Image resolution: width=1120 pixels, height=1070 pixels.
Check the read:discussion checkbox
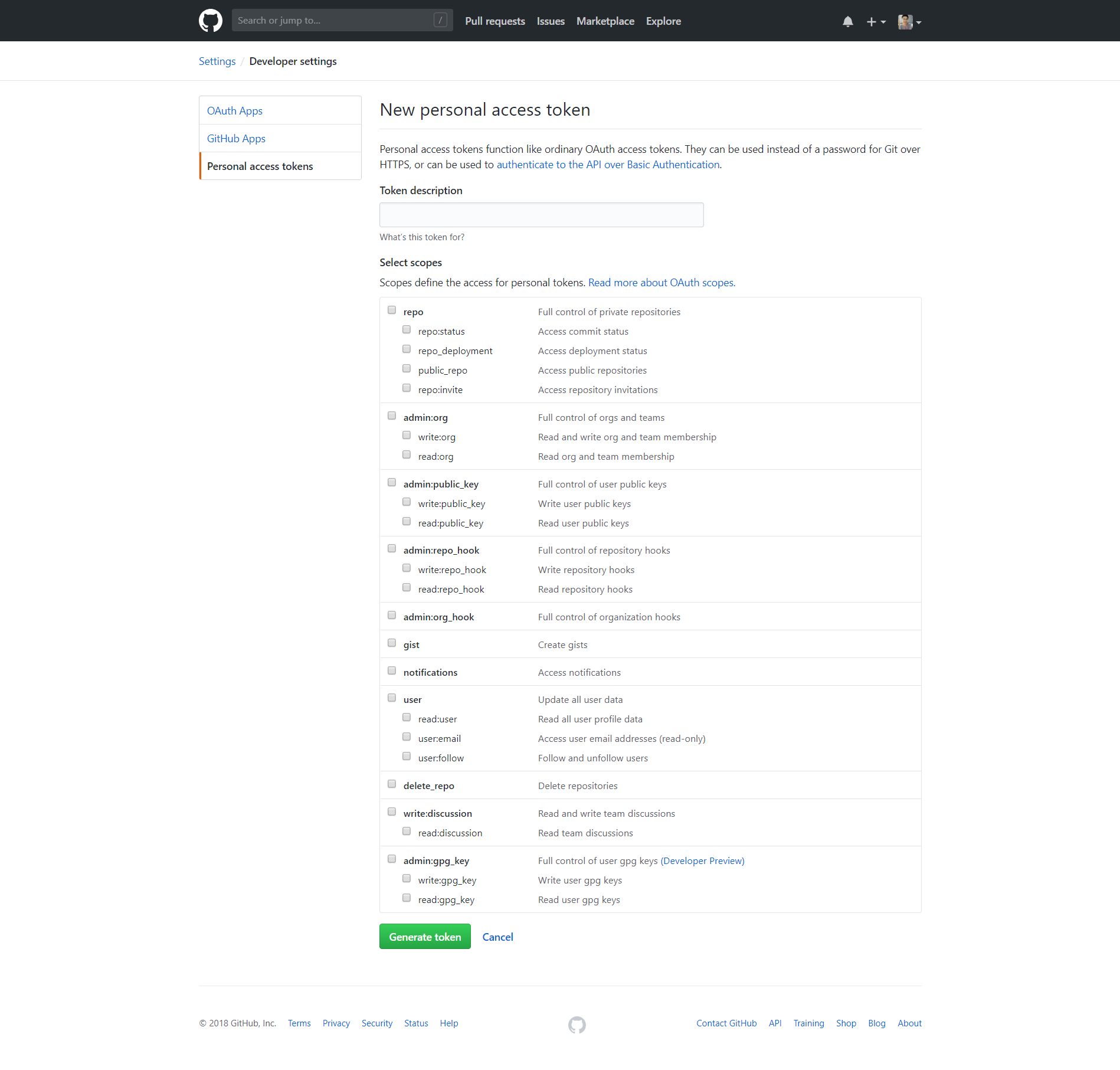click(x=407, y=832)
